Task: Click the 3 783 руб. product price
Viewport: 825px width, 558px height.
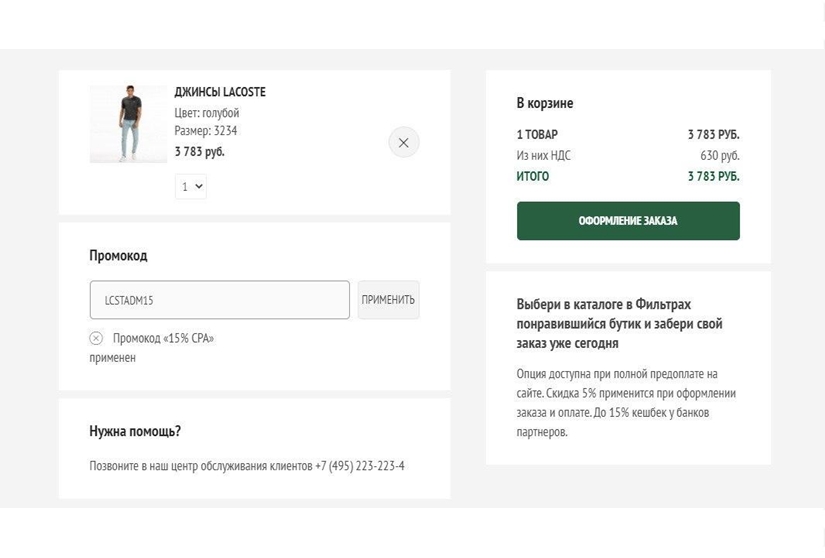Action: point(199,152)
